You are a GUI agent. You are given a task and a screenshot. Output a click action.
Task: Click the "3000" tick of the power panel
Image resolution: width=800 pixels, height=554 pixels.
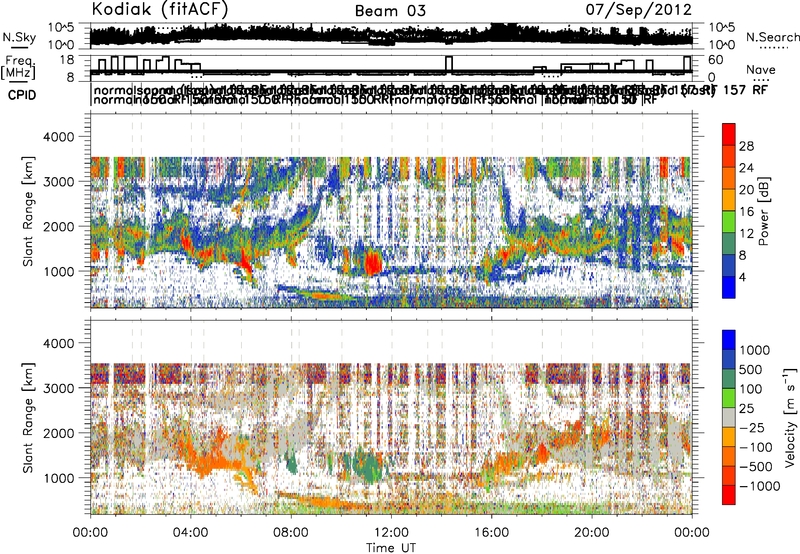(61, 182)
